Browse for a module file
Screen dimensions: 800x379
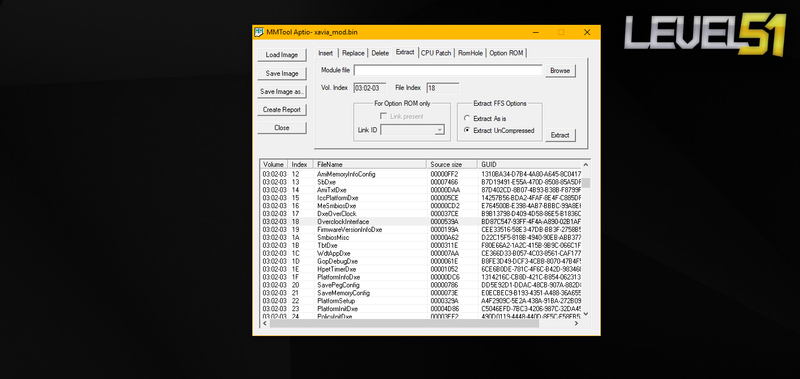point(560,71)
